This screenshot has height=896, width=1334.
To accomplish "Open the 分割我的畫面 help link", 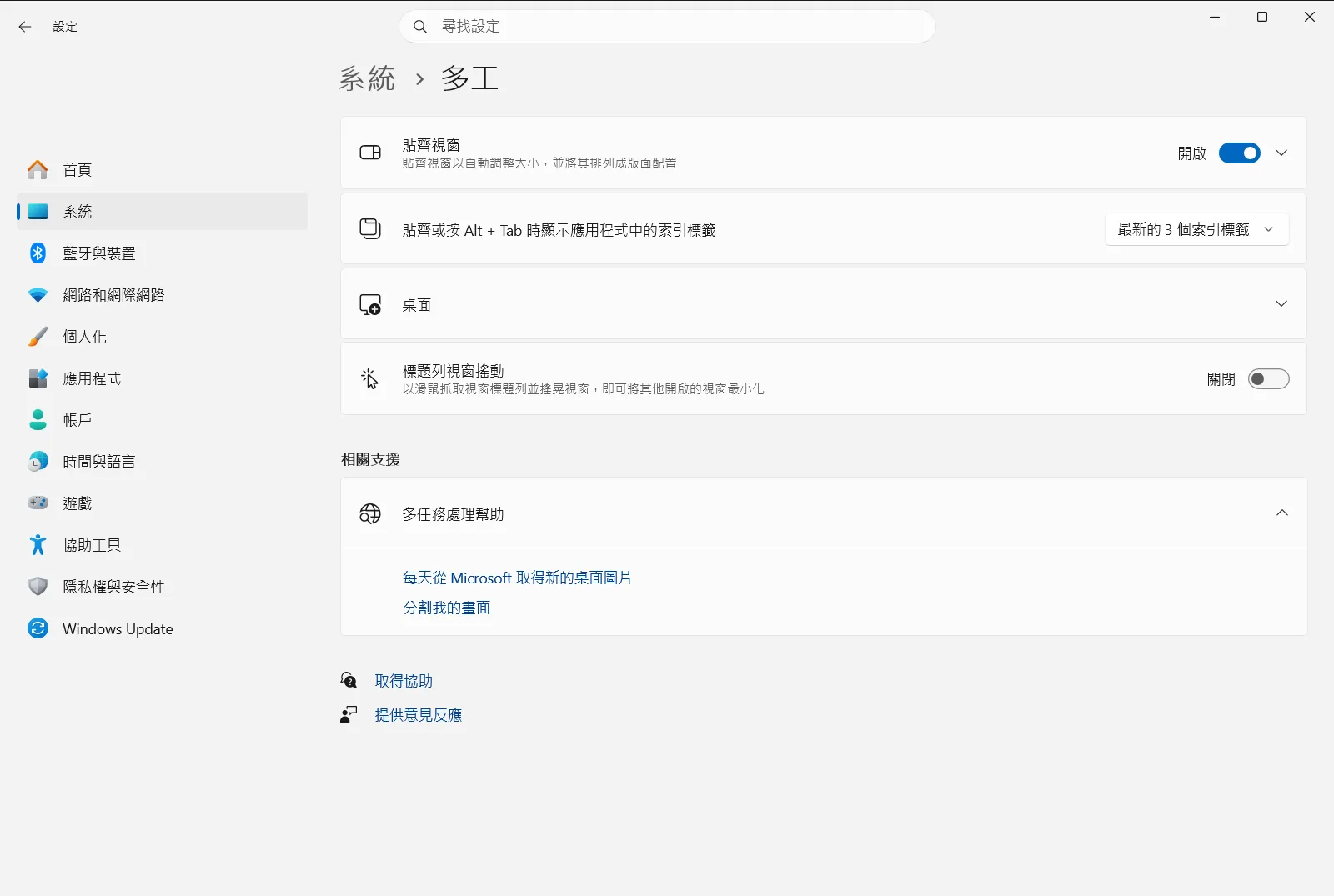I will click(x=447, y=608).
